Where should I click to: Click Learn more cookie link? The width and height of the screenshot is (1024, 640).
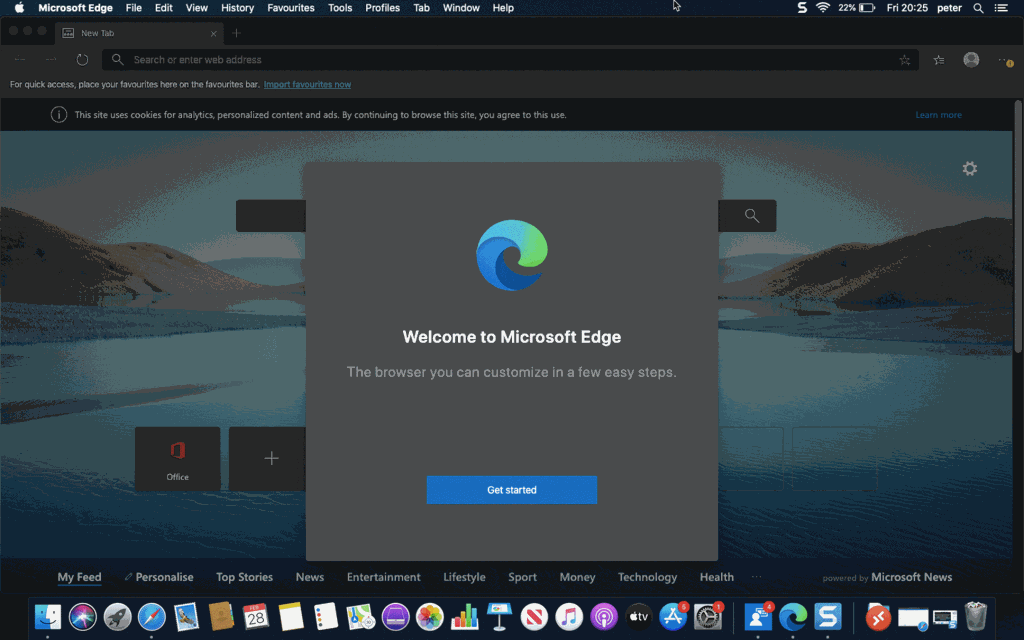[x=937, y=115]
